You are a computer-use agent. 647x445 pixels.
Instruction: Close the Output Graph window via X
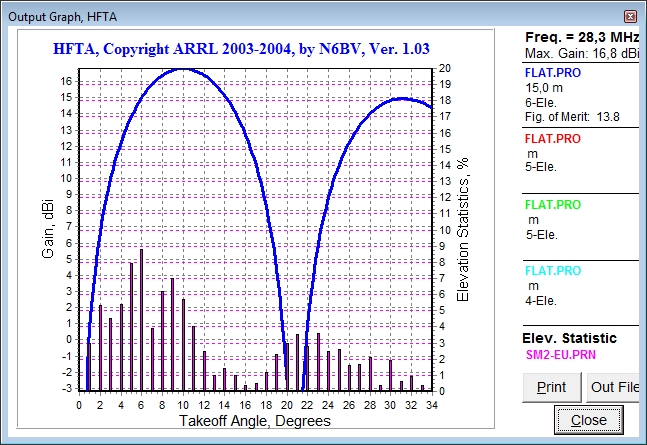[x=630, y=17]
